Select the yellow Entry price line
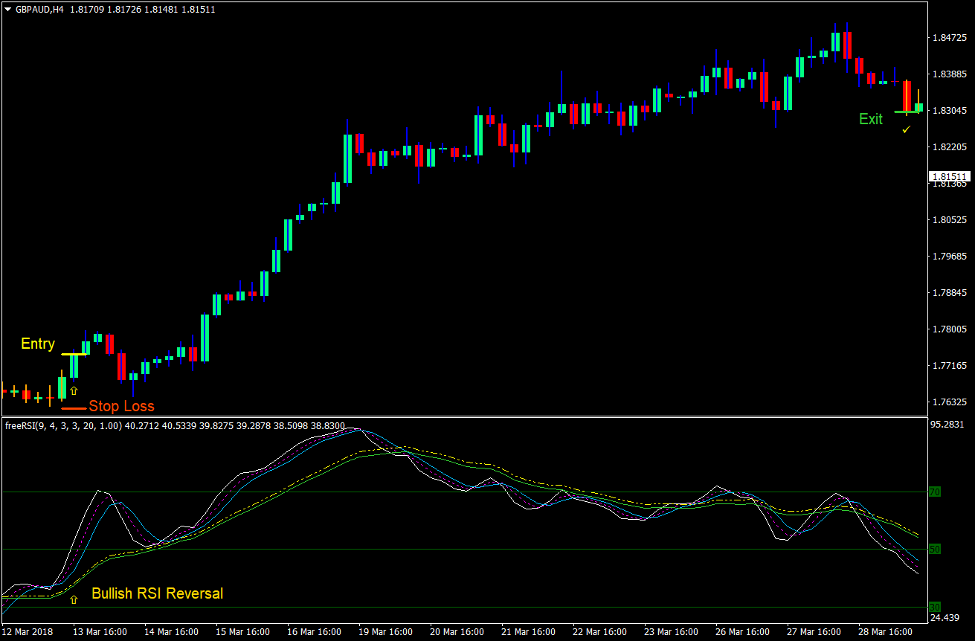 74,355
